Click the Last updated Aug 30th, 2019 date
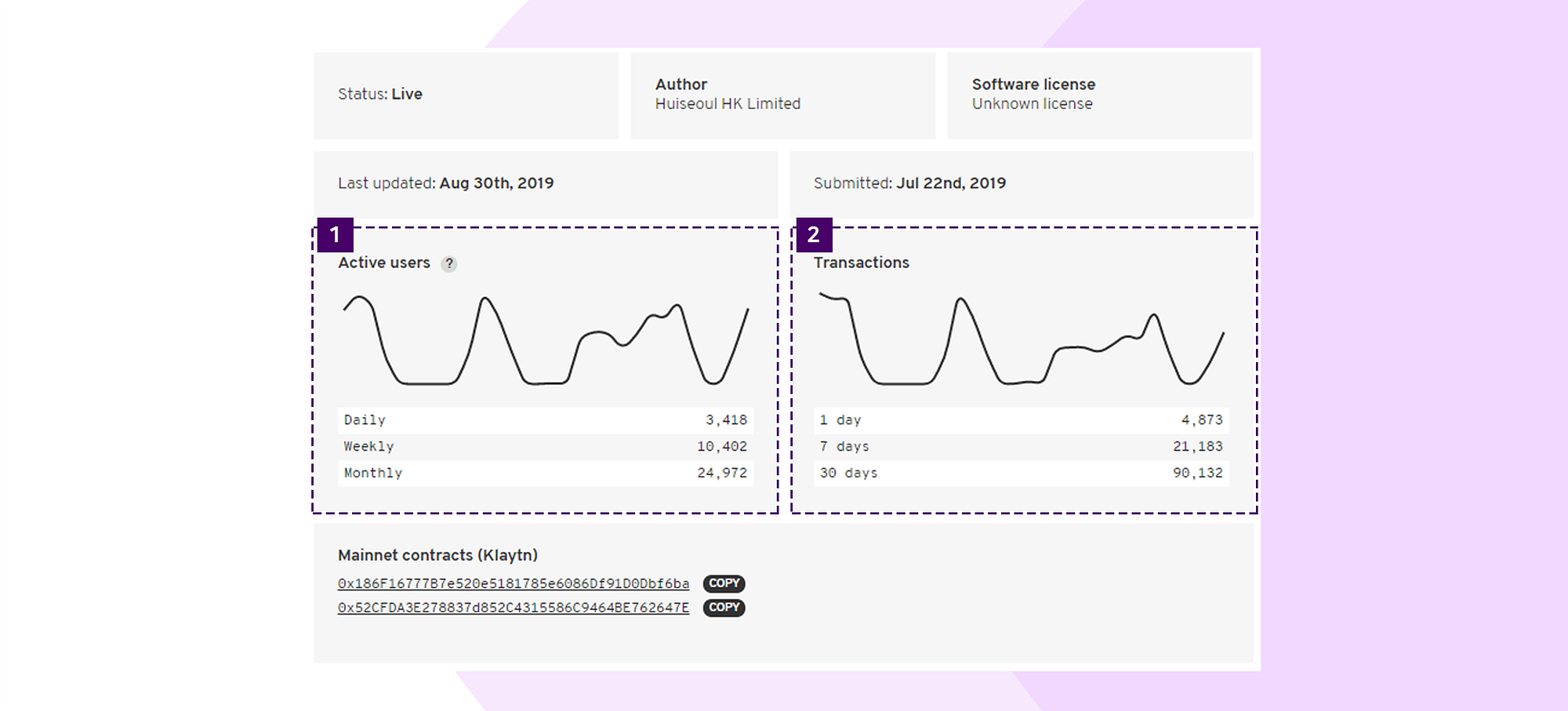 [x=496, y=183]
